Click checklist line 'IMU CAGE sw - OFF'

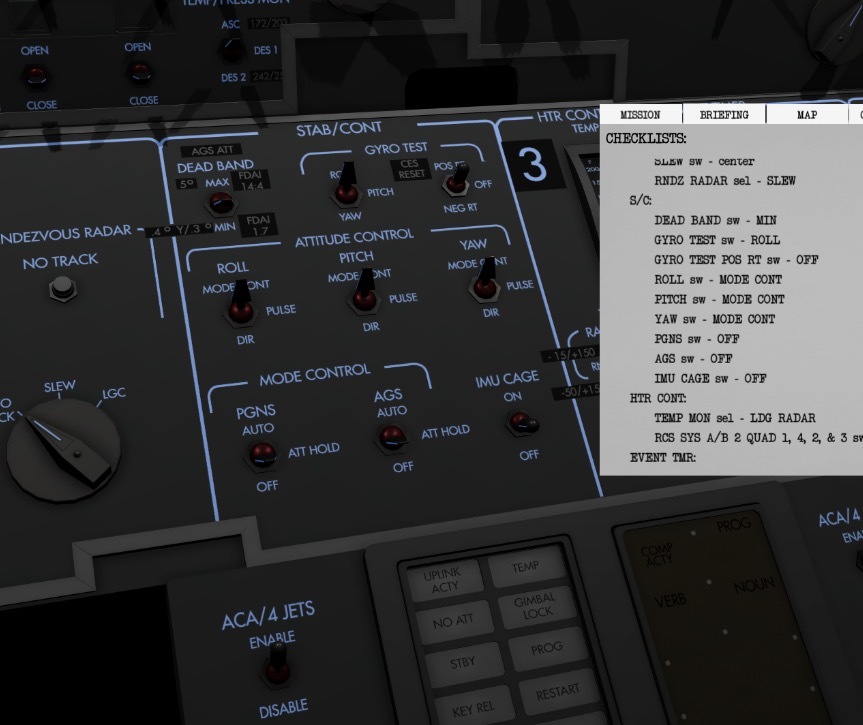pyautogui.click(x=710, y=379)
